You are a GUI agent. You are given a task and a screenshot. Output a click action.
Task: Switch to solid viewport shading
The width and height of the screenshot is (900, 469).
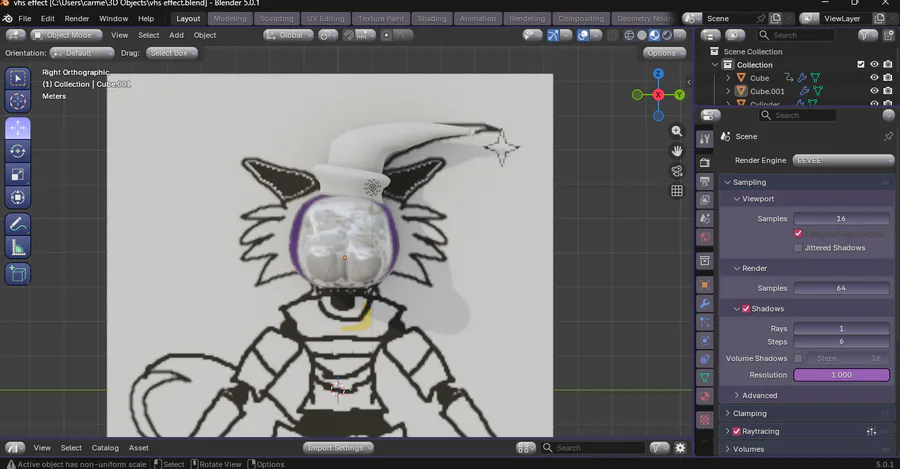tap(642, 36)
